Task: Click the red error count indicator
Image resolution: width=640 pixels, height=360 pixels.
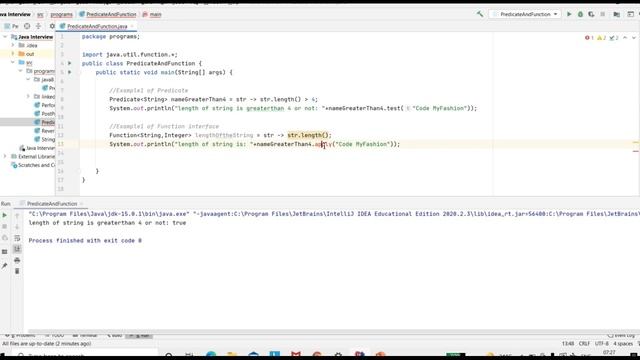Action: point(589,38)
